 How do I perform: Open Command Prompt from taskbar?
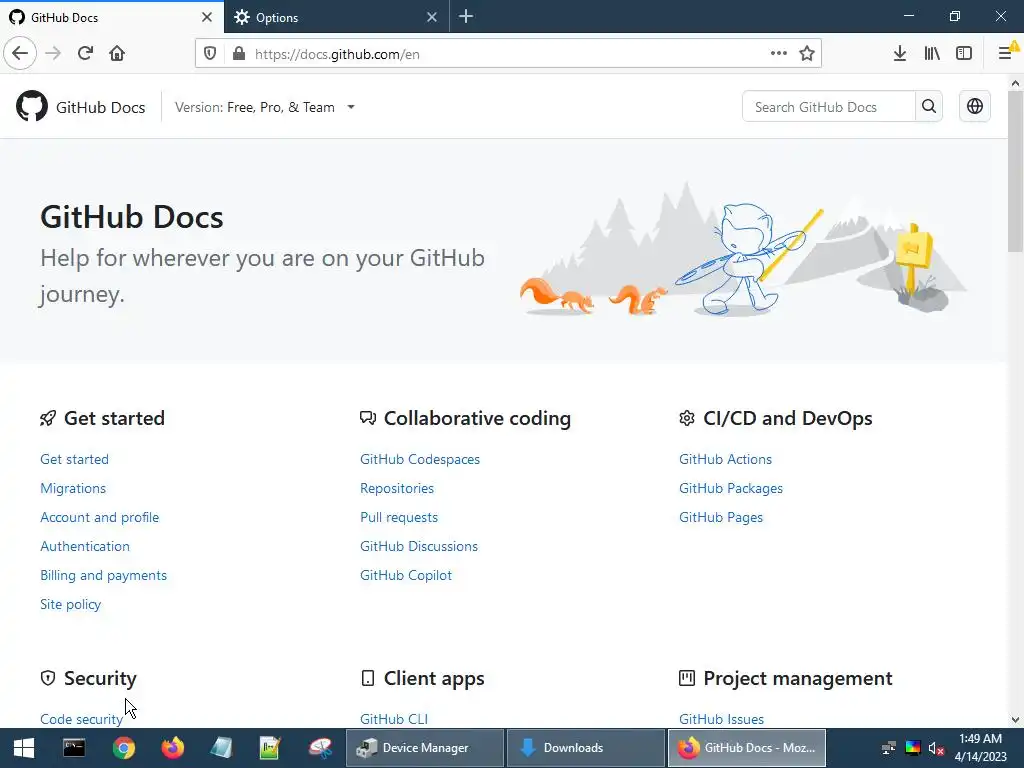(x=74, y=748)
